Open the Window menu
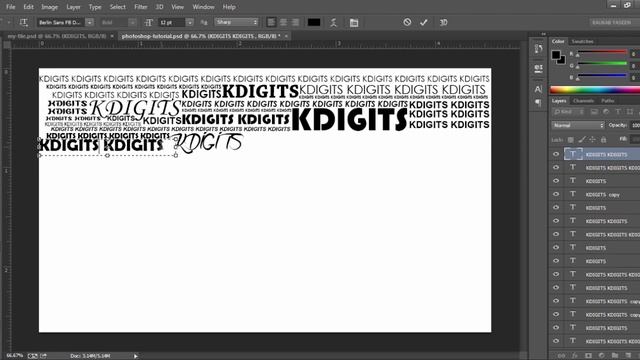Screen dimensions: 640x360 click(203, 7)
